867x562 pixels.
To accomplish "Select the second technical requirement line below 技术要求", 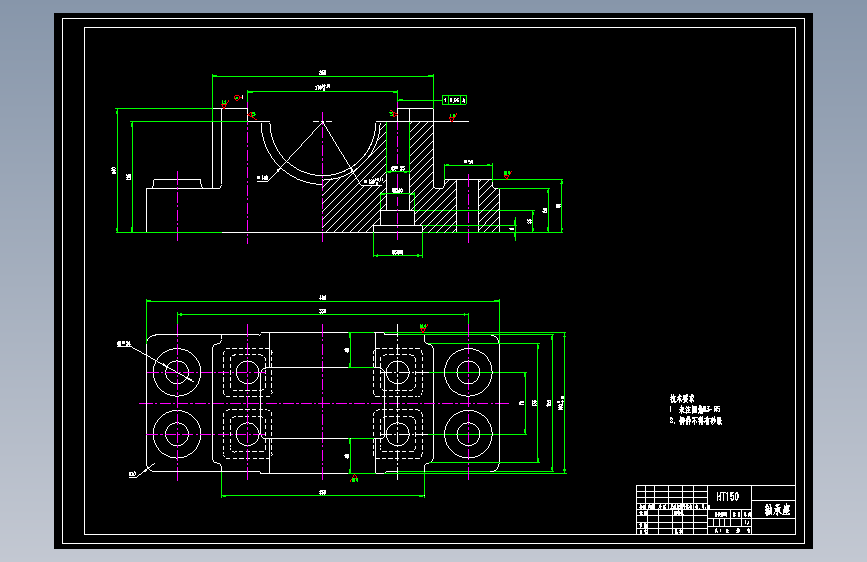I will (x=696, y=421).
